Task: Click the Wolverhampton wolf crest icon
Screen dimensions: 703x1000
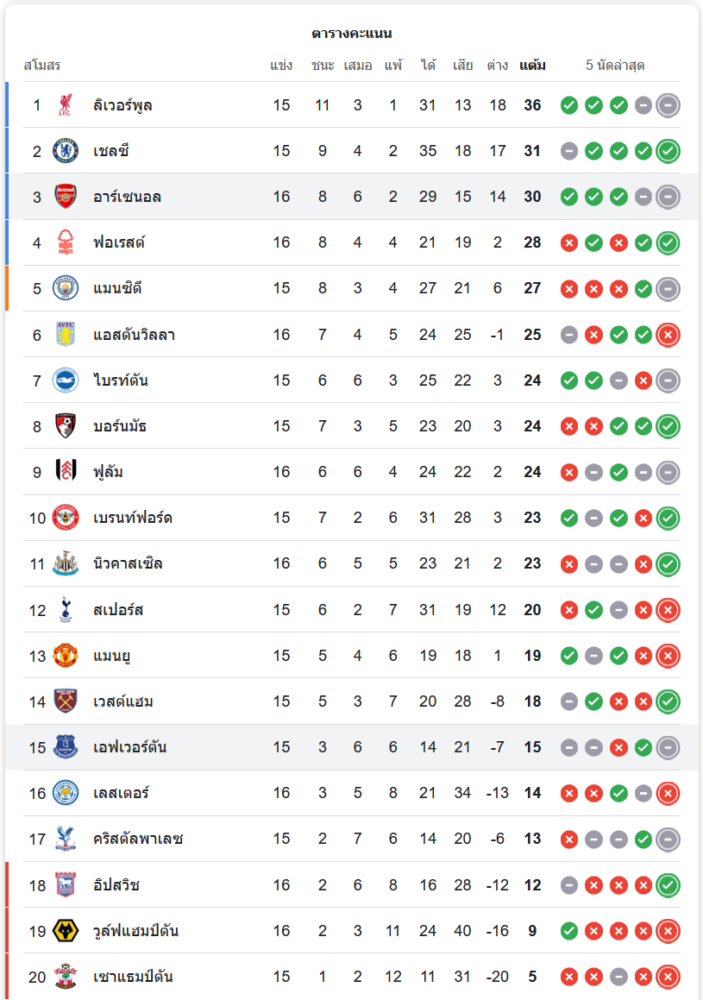Action: coord(65,931)
